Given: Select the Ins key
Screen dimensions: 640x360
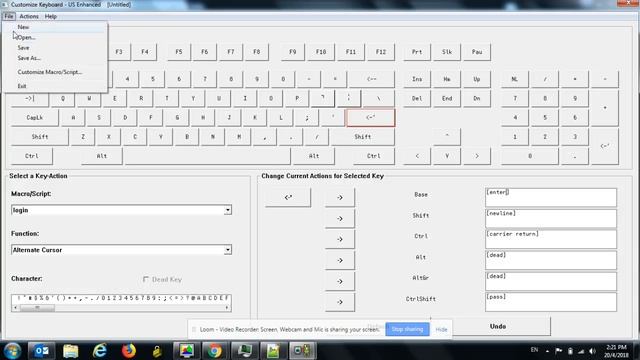Looking at the screenshot, I should [417, 79].
